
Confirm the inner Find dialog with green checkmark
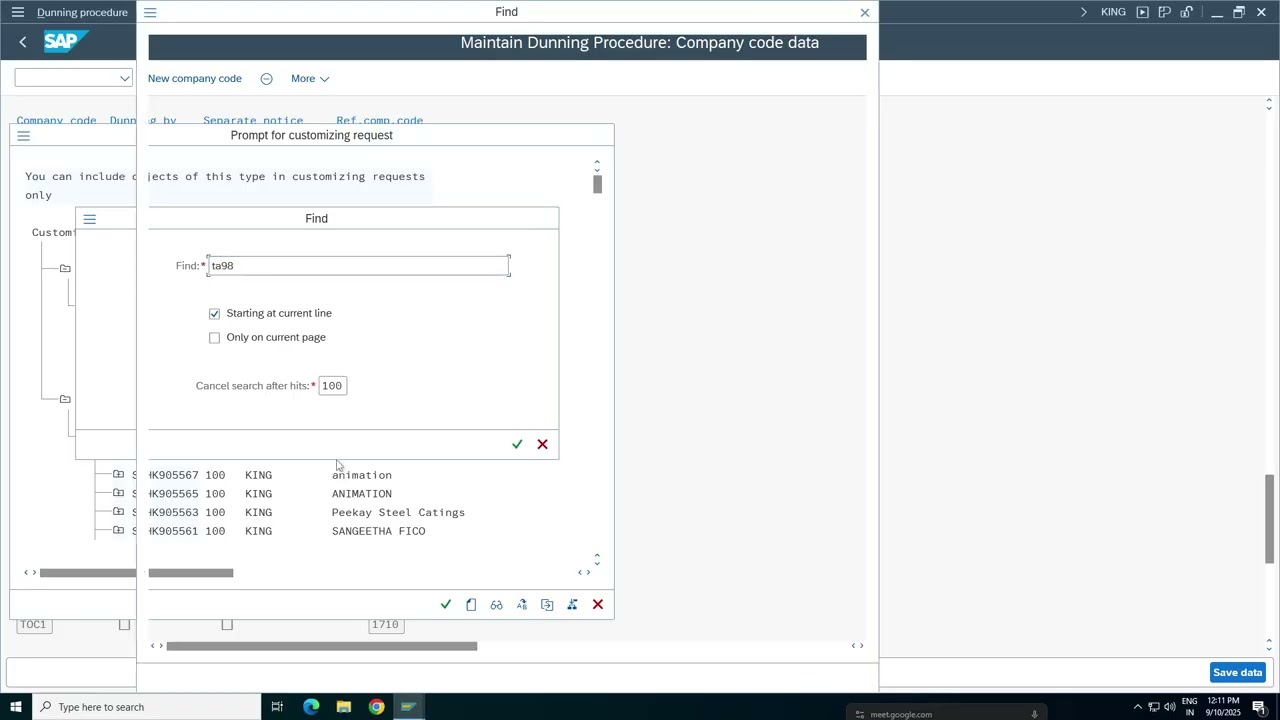tap(517, 444)
